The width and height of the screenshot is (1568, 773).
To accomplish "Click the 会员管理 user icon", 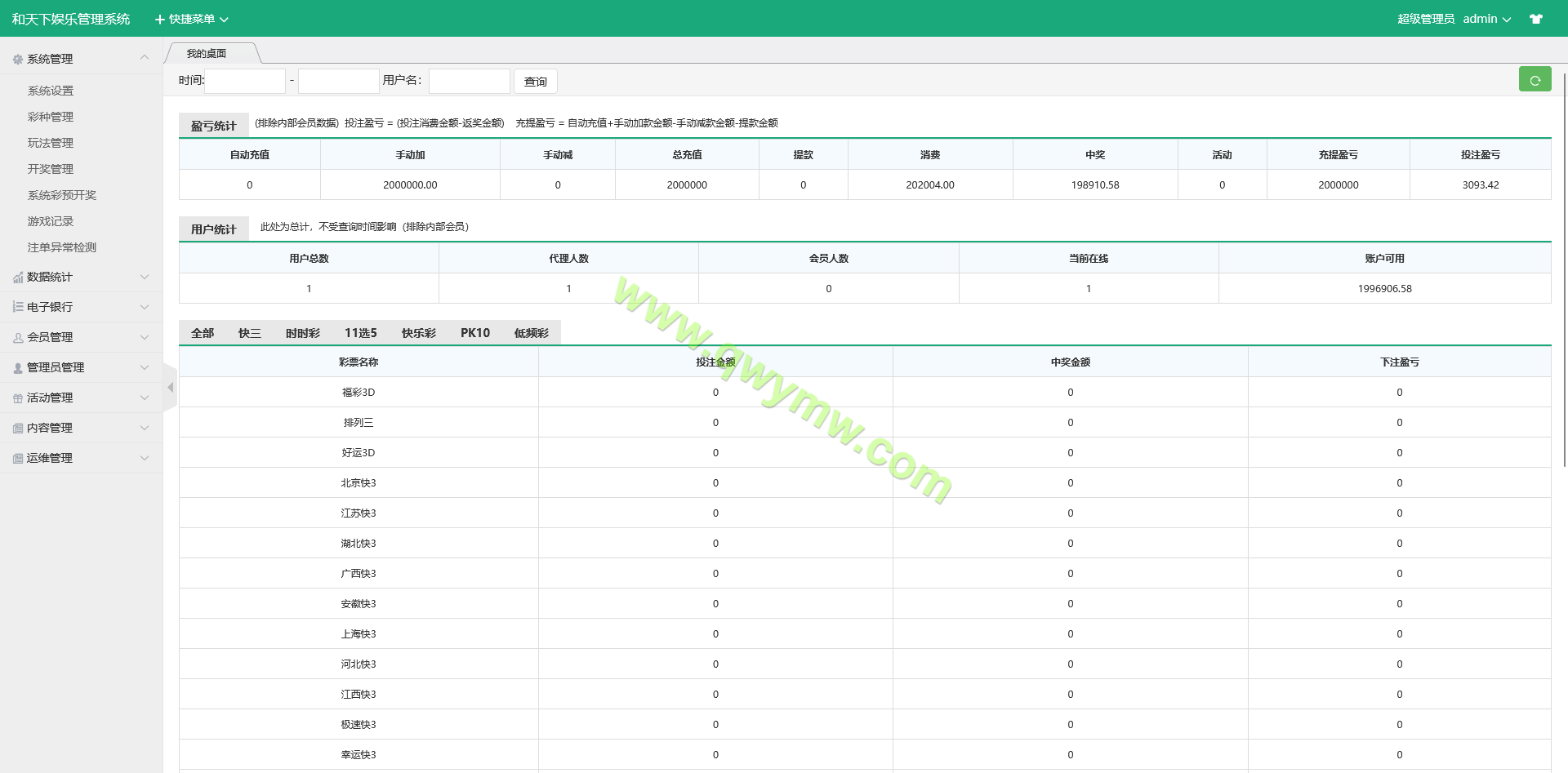I will [17, 337].
